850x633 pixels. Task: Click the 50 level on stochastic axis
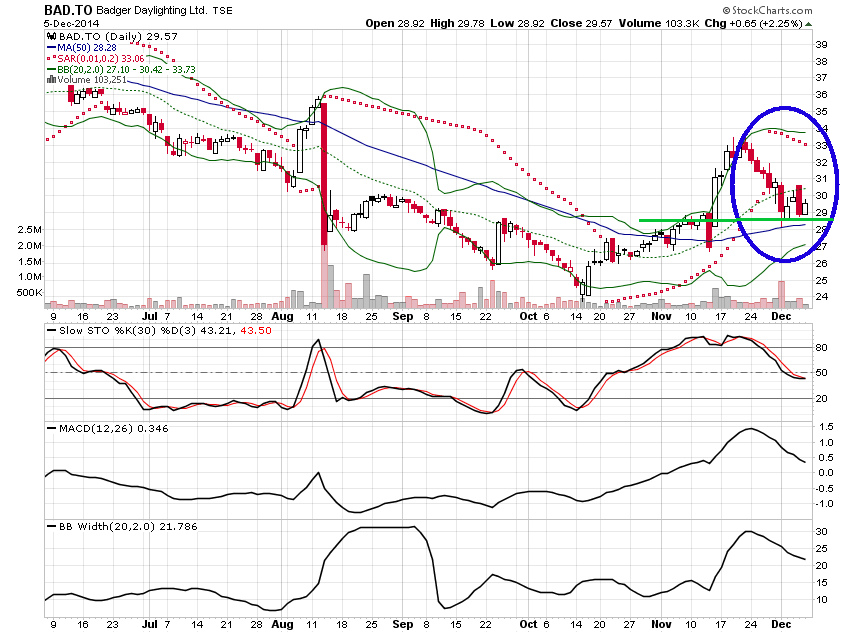[x=821, y=373]
